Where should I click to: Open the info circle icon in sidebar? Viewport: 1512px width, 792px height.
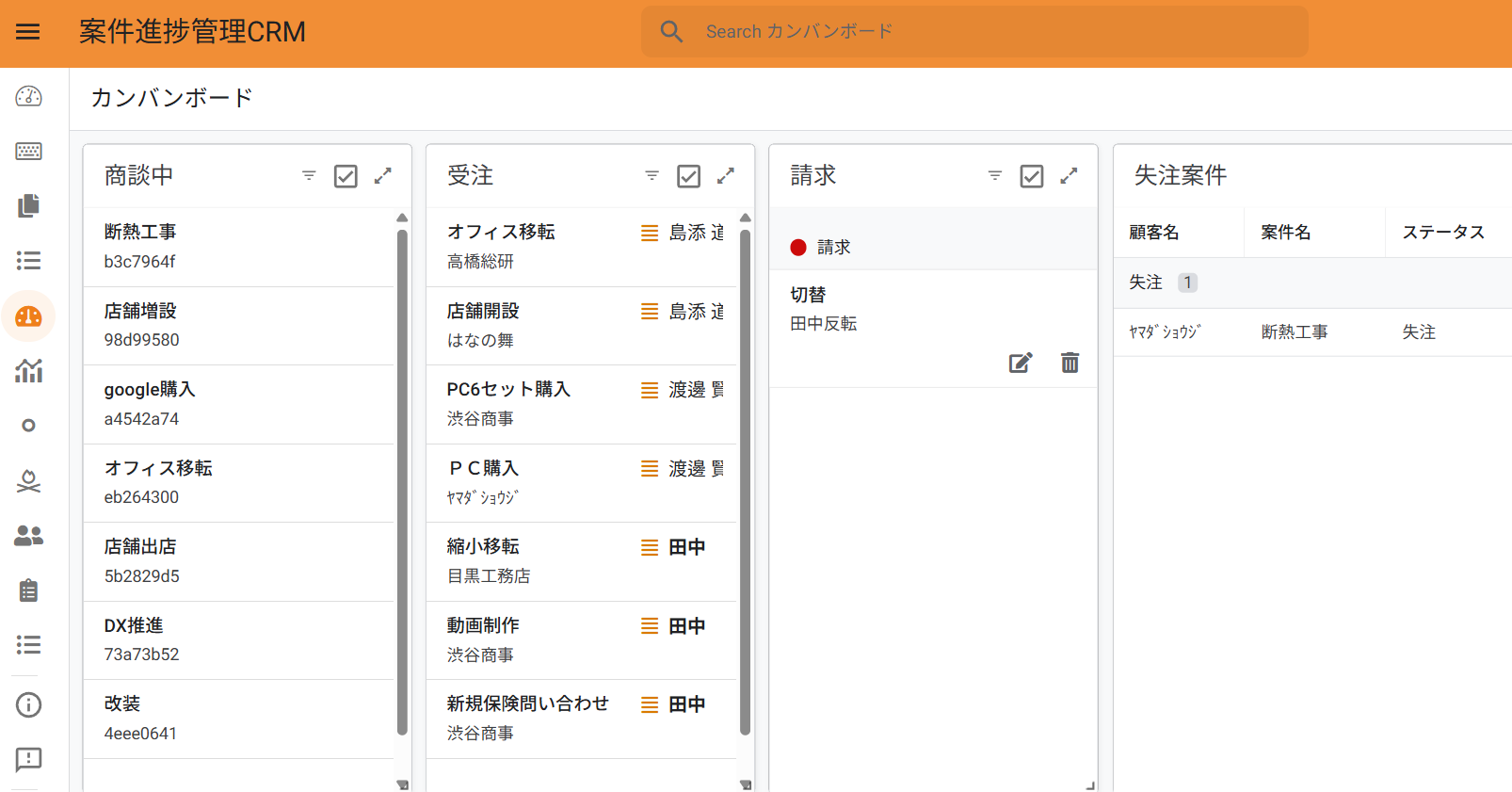(x=28, y=704)
